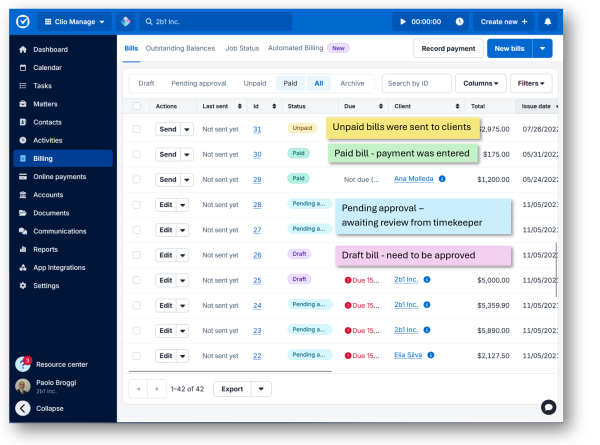Click the Collapse sidebar arrow icon

pos(22,408)
